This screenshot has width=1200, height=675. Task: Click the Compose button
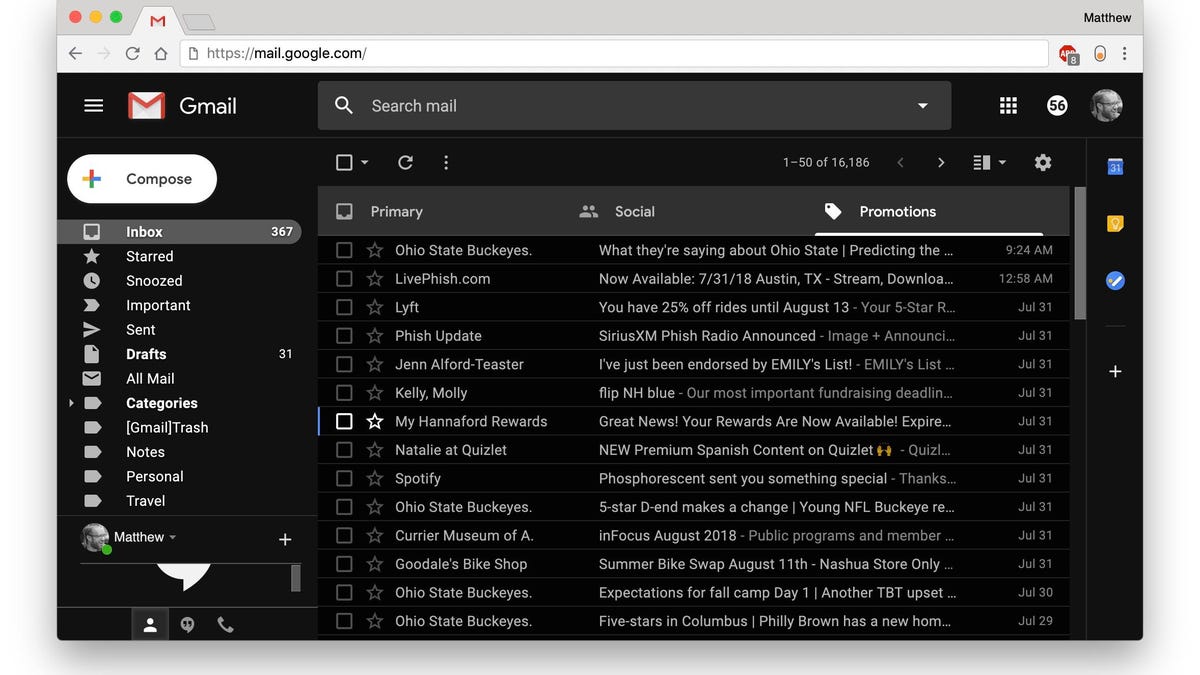click(141, 178)
